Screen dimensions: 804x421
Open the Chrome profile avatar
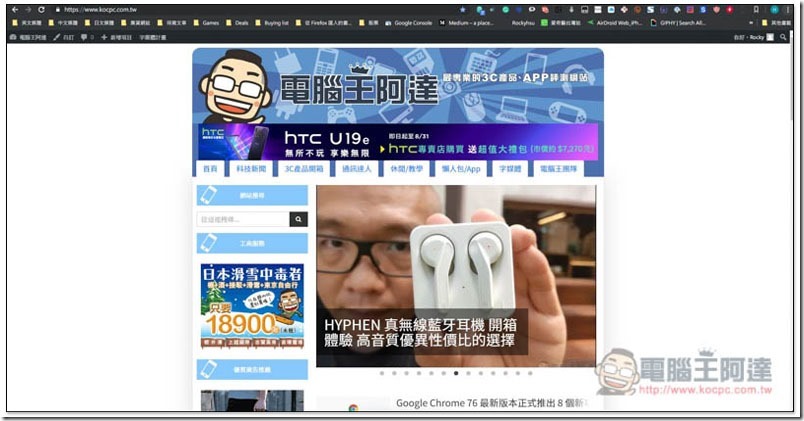pyautogui.click(x=775, y=10)
